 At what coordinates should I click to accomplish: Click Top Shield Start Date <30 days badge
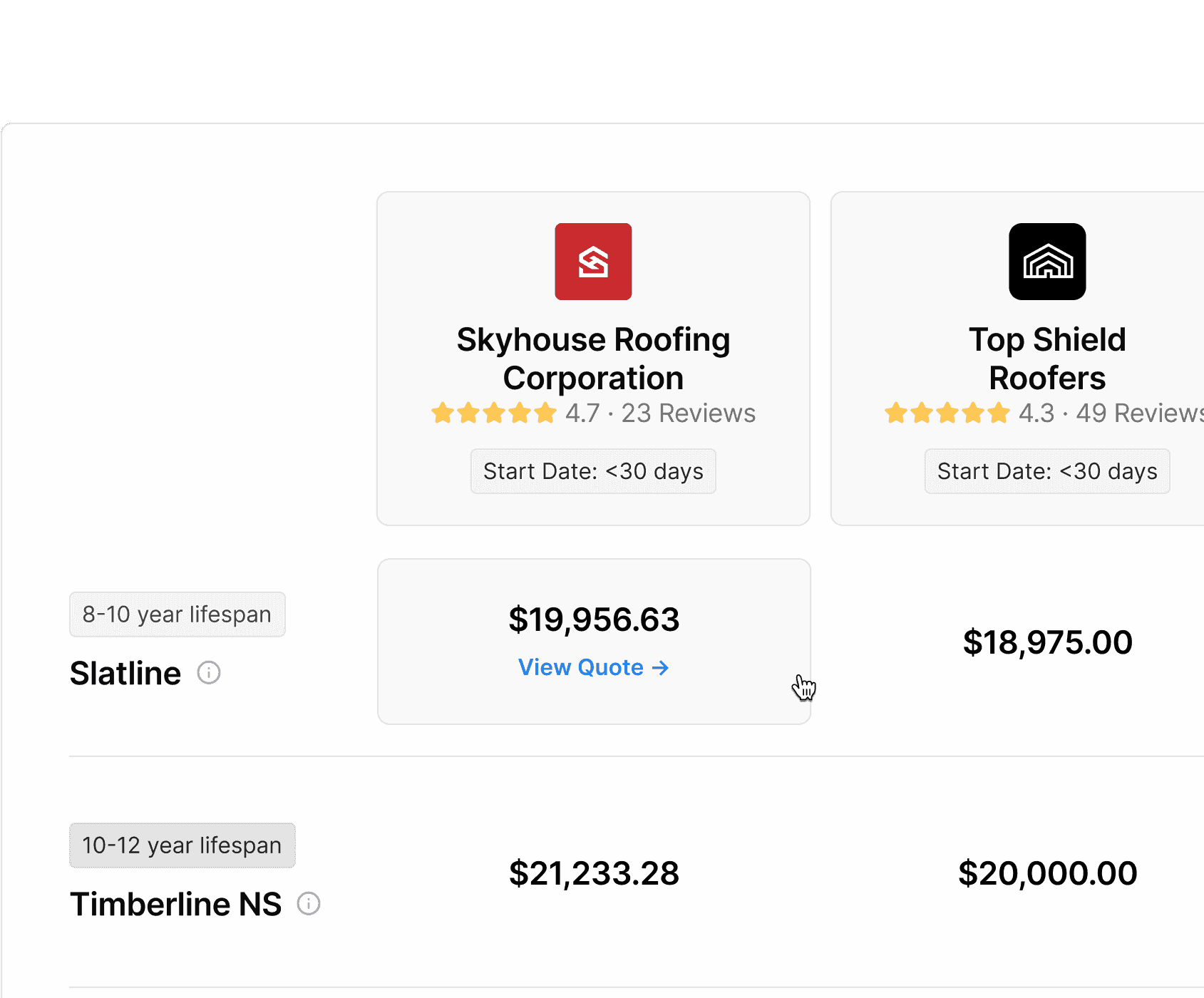[x=1047, y=471]
